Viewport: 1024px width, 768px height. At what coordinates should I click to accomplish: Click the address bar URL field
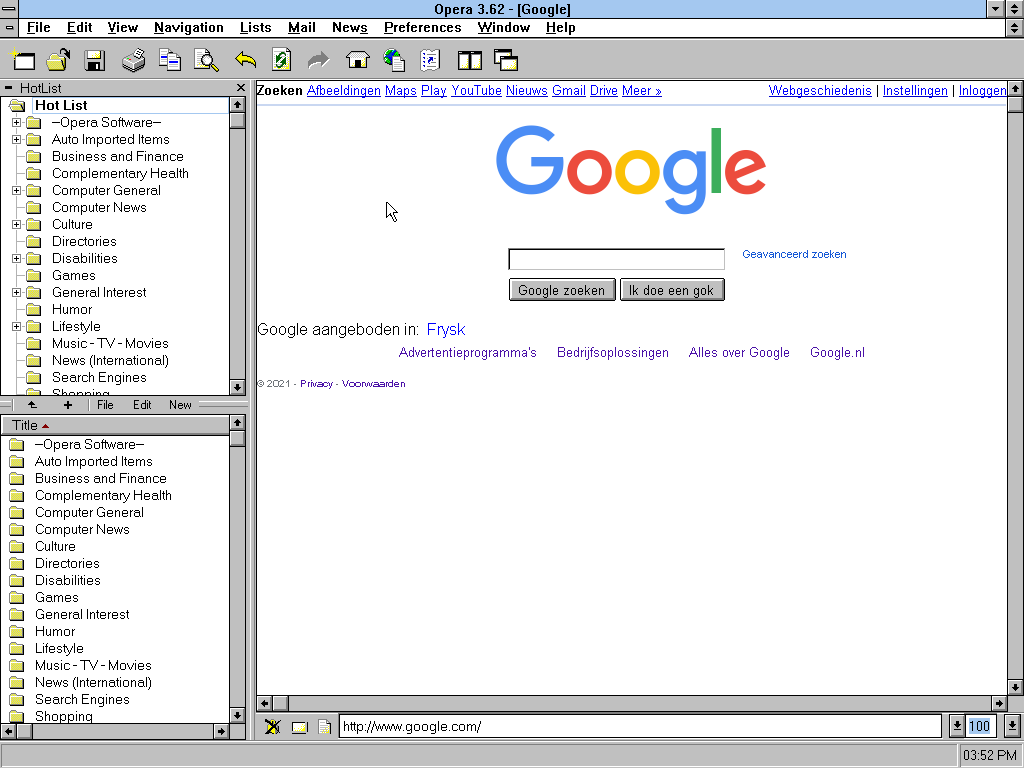[x=640, y=726]
